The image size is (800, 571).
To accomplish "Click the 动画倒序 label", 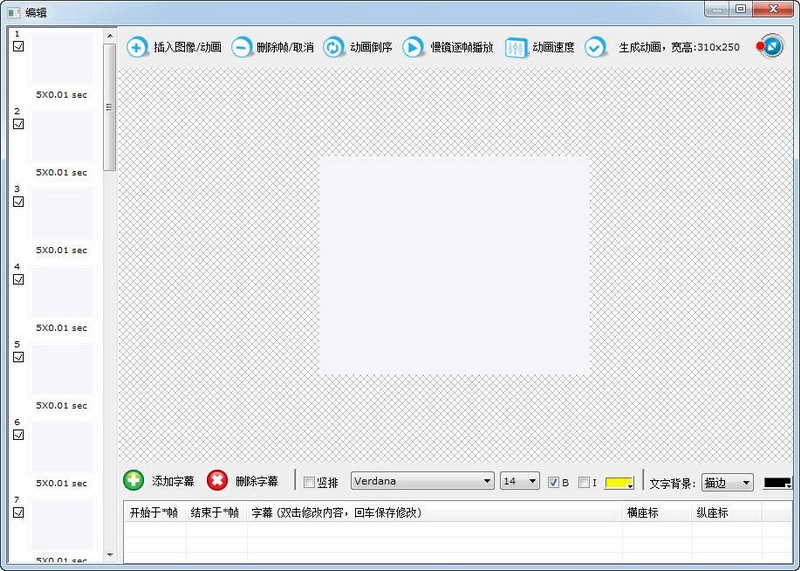I will coord(371,47).
